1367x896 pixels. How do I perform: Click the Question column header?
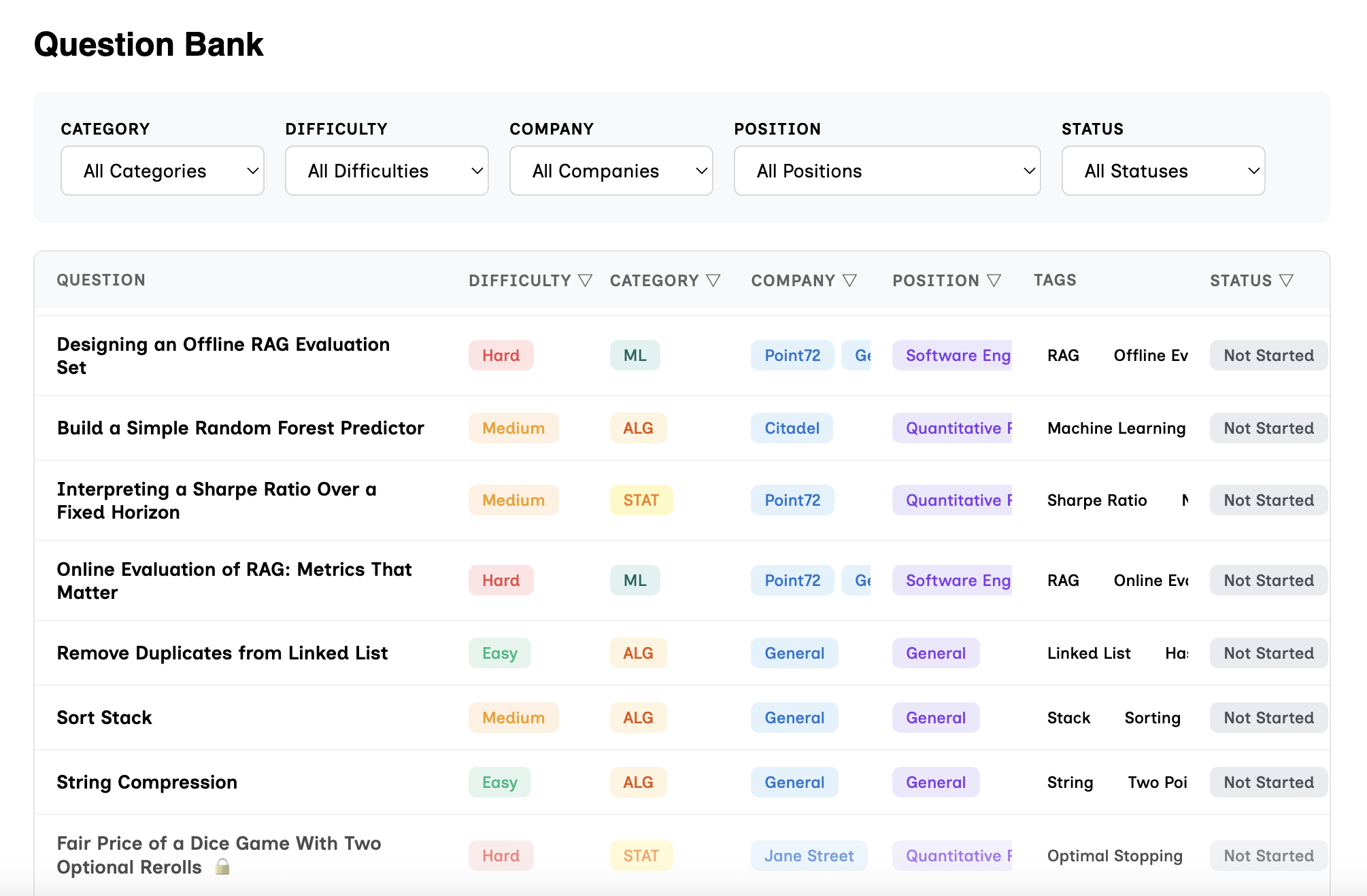[101, 280]
